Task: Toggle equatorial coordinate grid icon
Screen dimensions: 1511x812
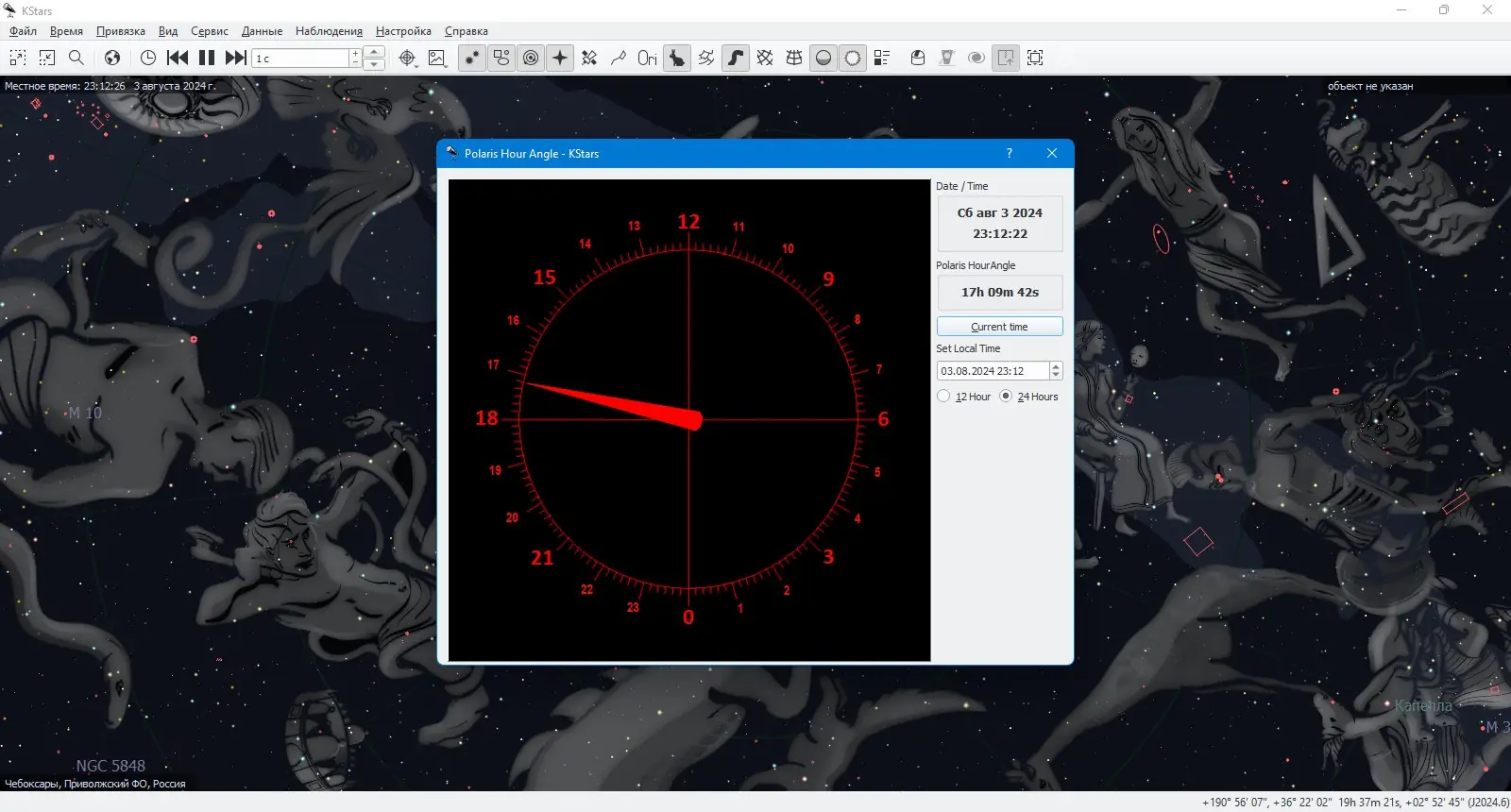Action: coord(765,58)
